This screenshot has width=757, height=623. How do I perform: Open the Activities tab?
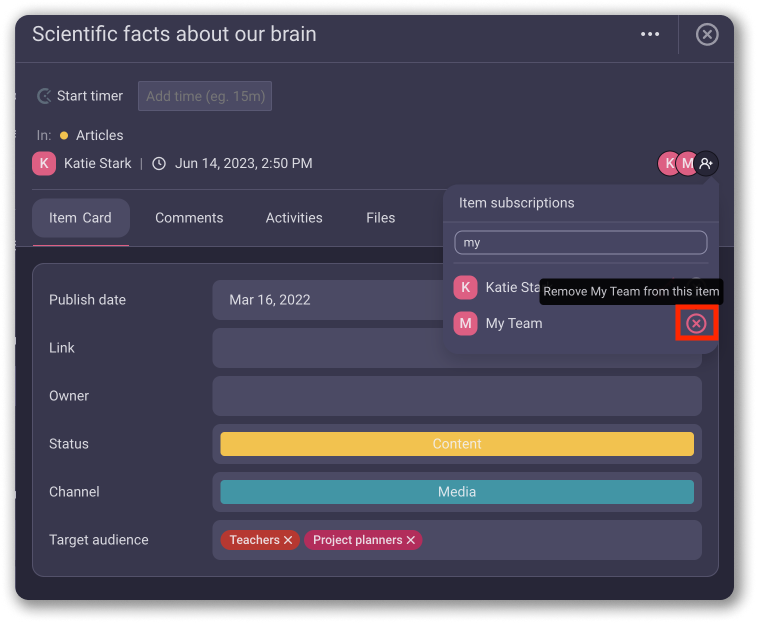coord(294,218)
